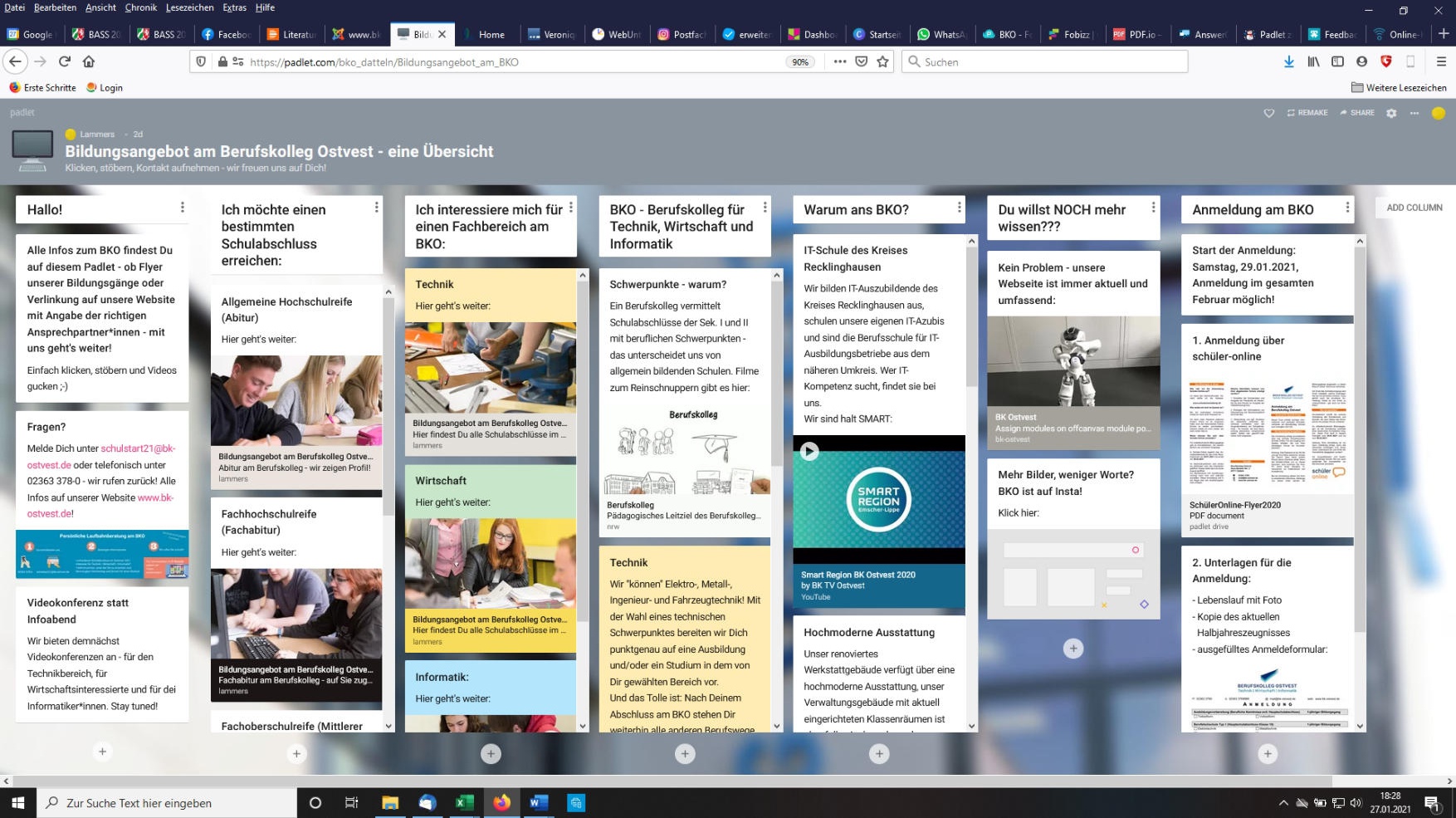
Task: Open the Firefox downloads arrow icon
Action: [1288, 61]
